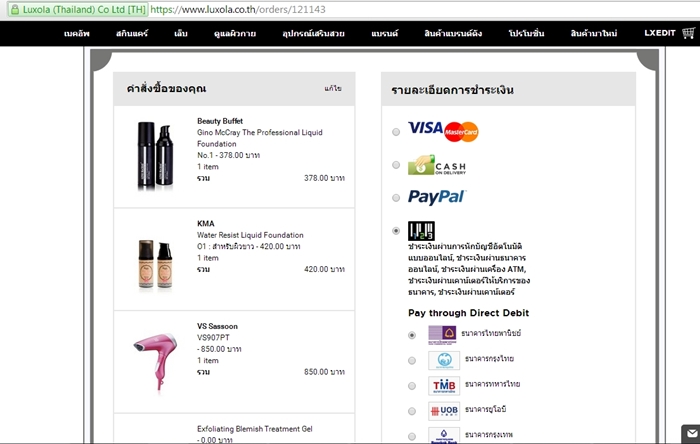Click the รายละเอียดการชำระเงิน heading
The image size is (700, 444).
[452, 90]
